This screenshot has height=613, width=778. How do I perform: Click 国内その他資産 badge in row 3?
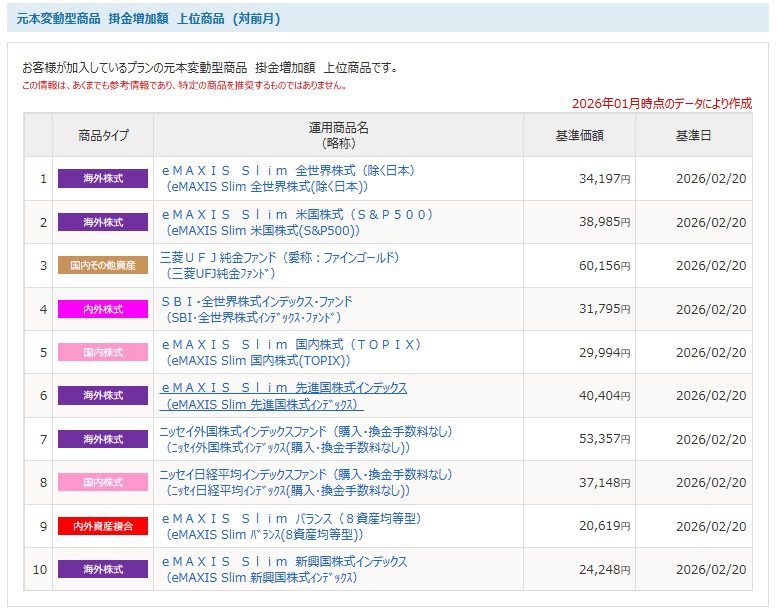103,265
